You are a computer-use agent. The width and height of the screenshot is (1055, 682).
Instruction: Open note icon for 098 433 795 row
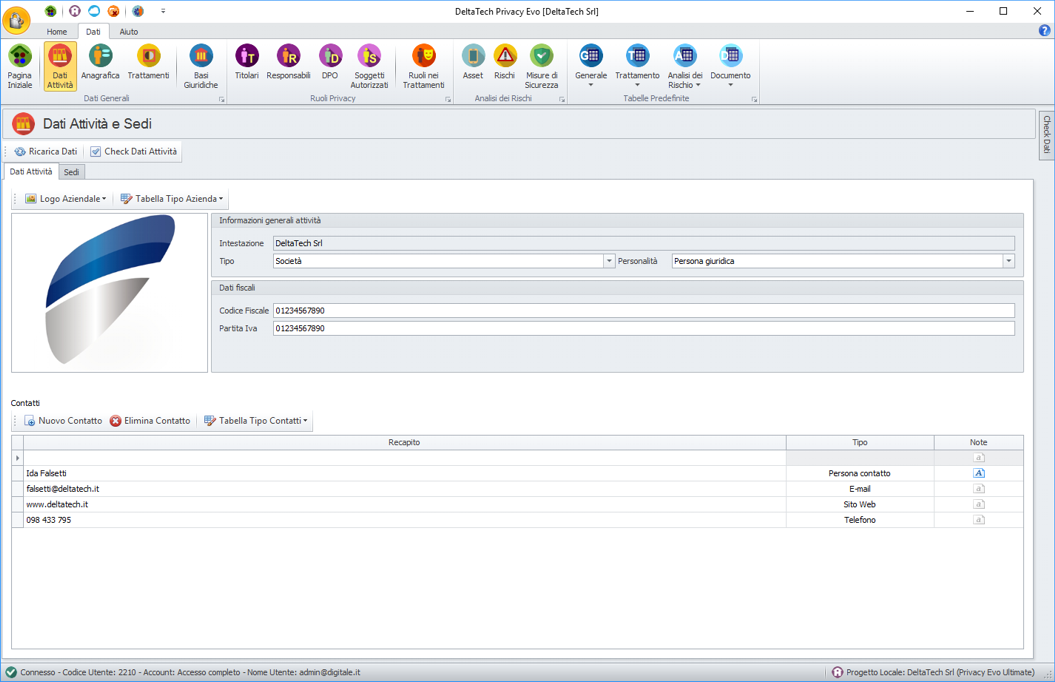tap(979, 519)
